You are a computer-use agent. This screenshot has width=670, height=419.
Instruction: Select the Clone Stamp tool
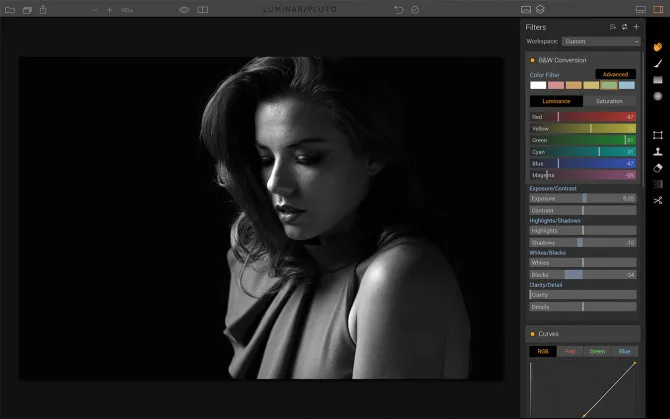(658, 152)
